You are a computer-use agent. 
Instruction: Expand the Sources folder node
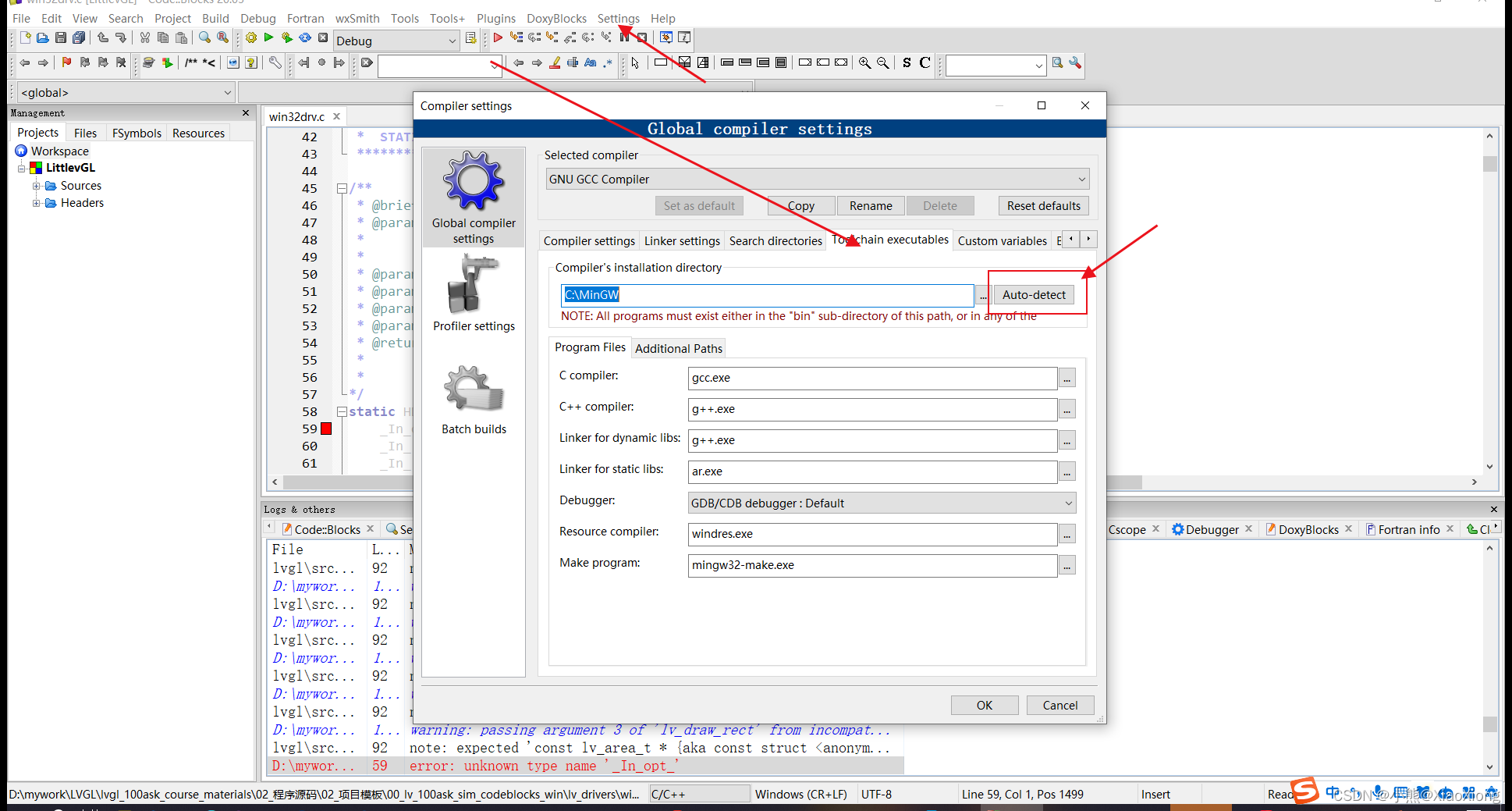(x=36, y=186)
